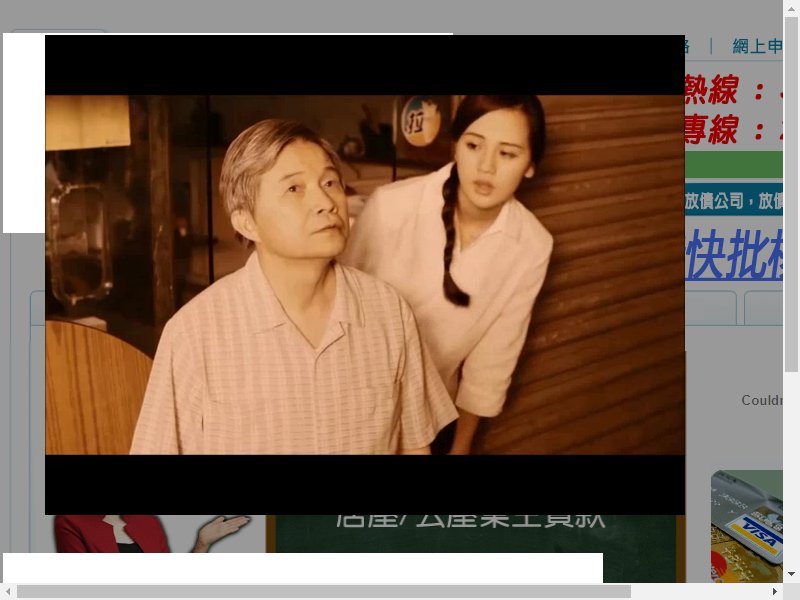Click the vertical scrollbar down arrow
Image resolution: width=800 pixels, height=600 pixels.
(x=791, y=574)
